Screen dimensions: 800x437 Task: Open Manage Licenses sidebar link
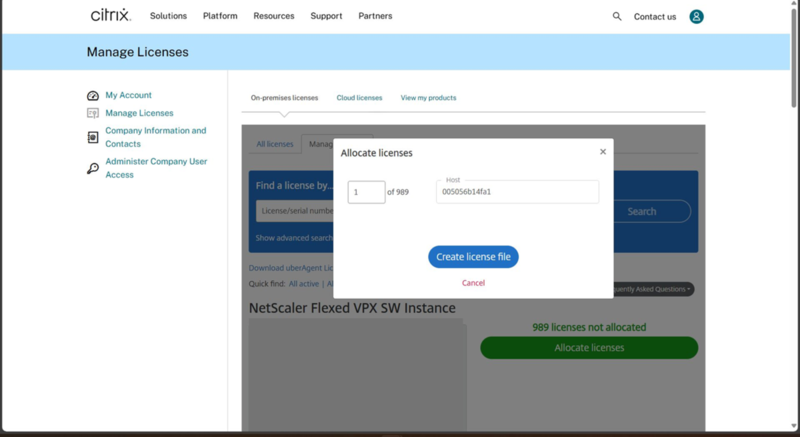pyautogui.click(x=139, y=113)
